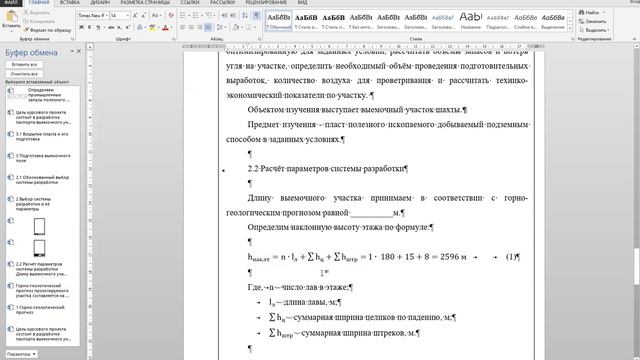Apply the Обычный style
640x360 pixels.
click(x=279, y=21)
